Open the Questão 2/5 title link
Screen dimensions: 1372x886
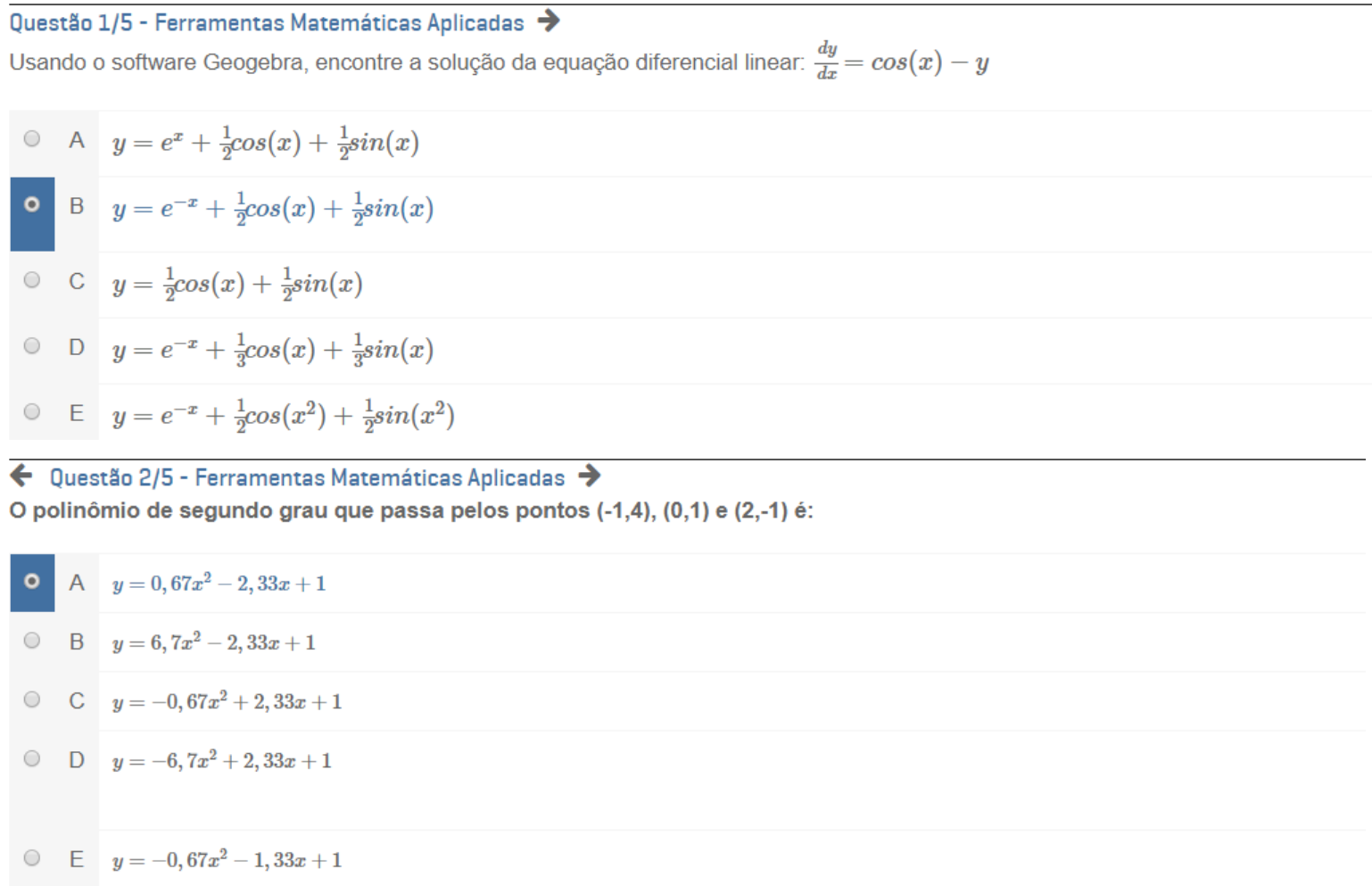pyautogui.click(x=307, y=478)
